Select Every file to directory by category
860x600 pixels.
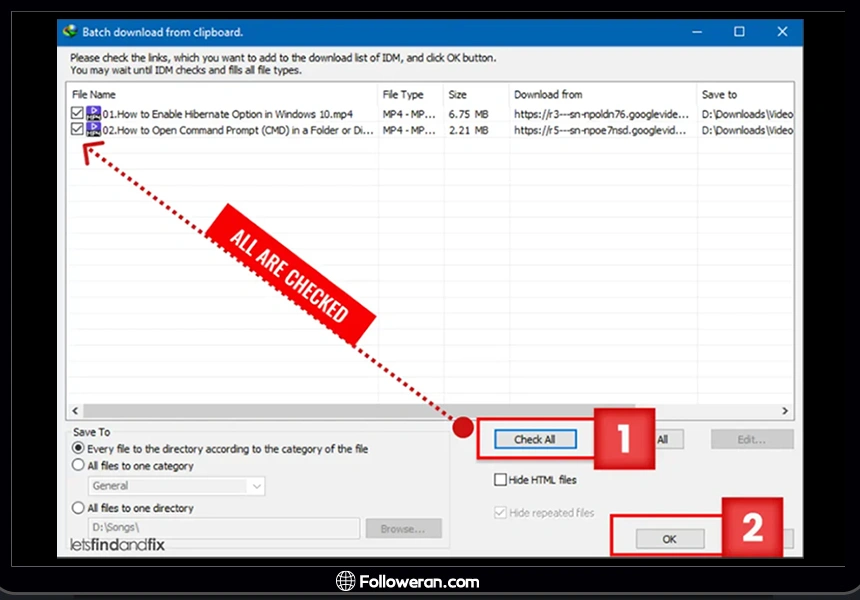click(x=79, y=449)
